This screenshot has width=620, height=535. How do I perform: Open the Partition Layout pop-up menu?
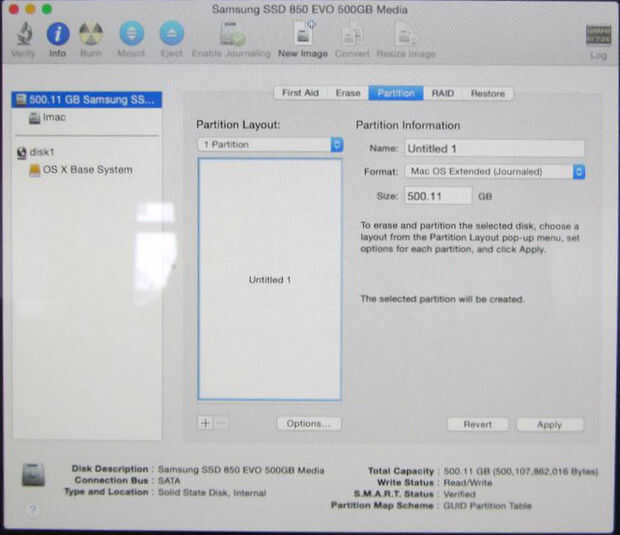270,144
